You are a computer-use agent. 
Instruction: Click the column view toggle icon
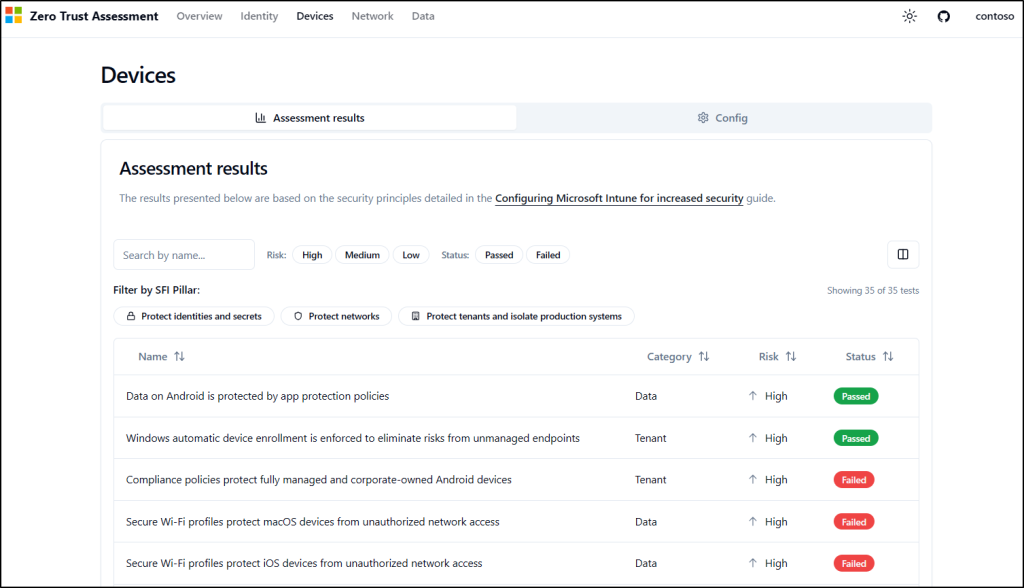pyautogui.click(x=903, y=255)
